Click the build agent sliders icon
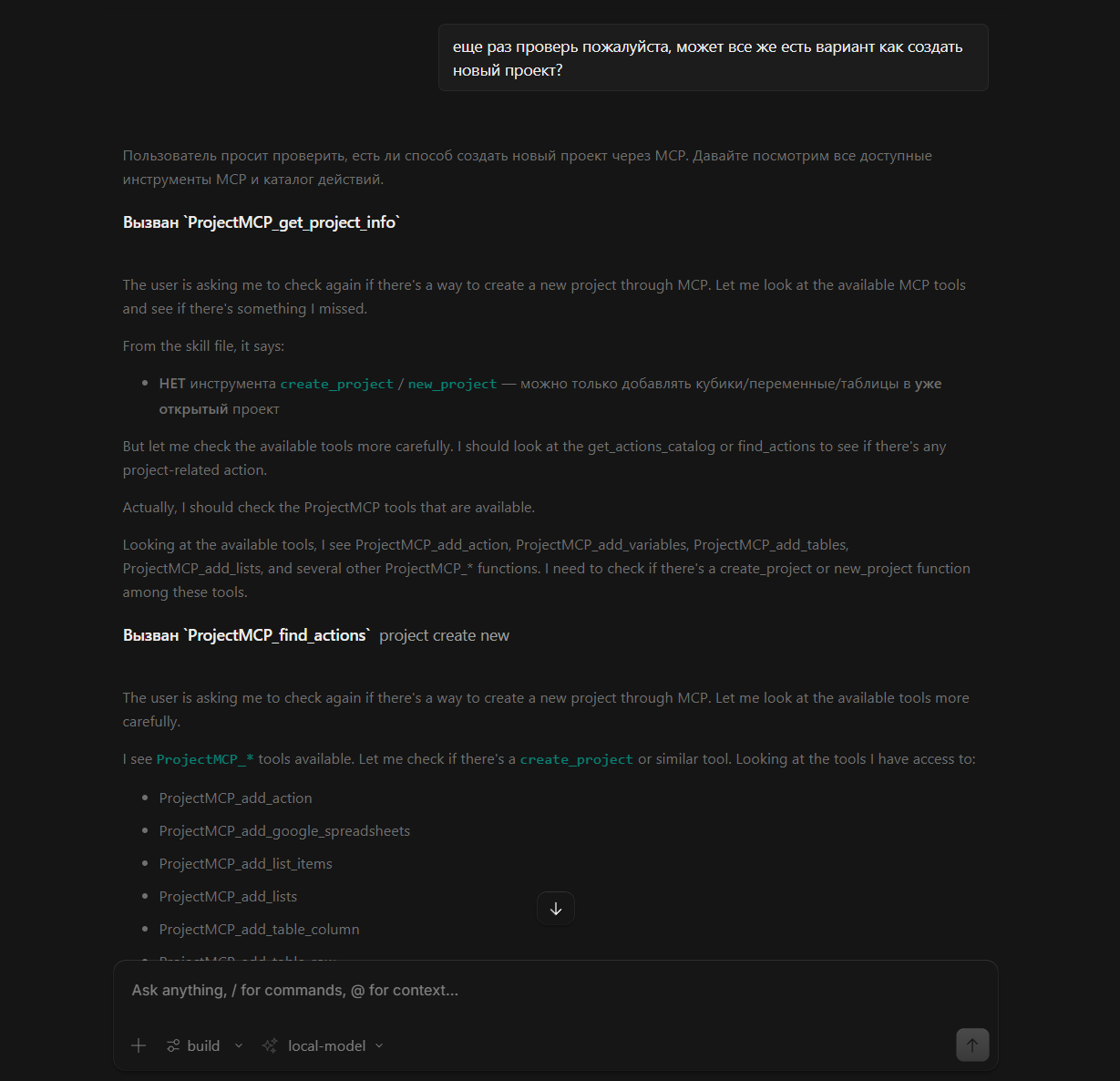Screen dimensions: 1120x1081 click(173, 1045)
